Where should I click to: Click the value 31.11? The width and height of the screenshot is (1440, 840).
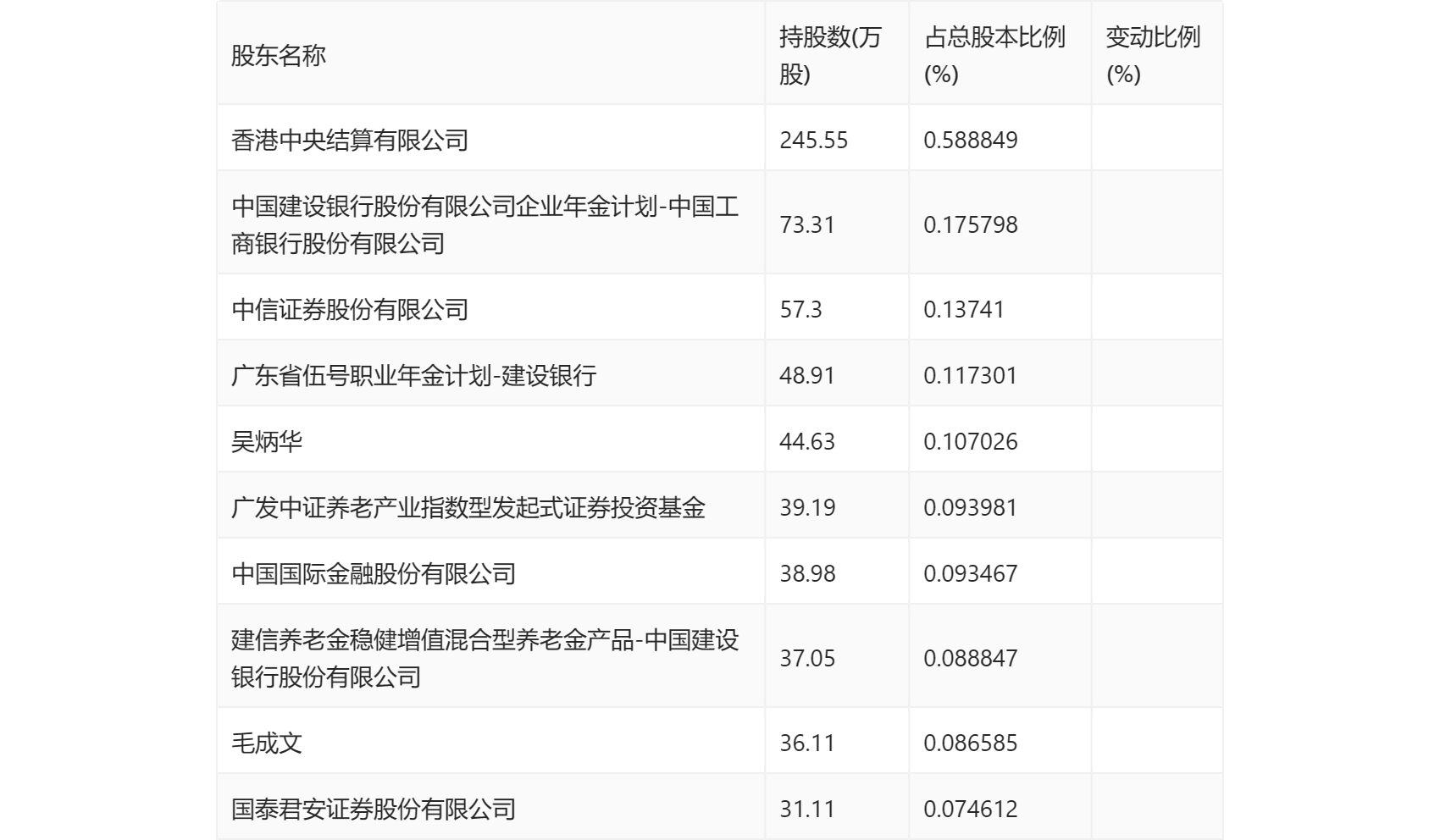[x=807, y=809]
